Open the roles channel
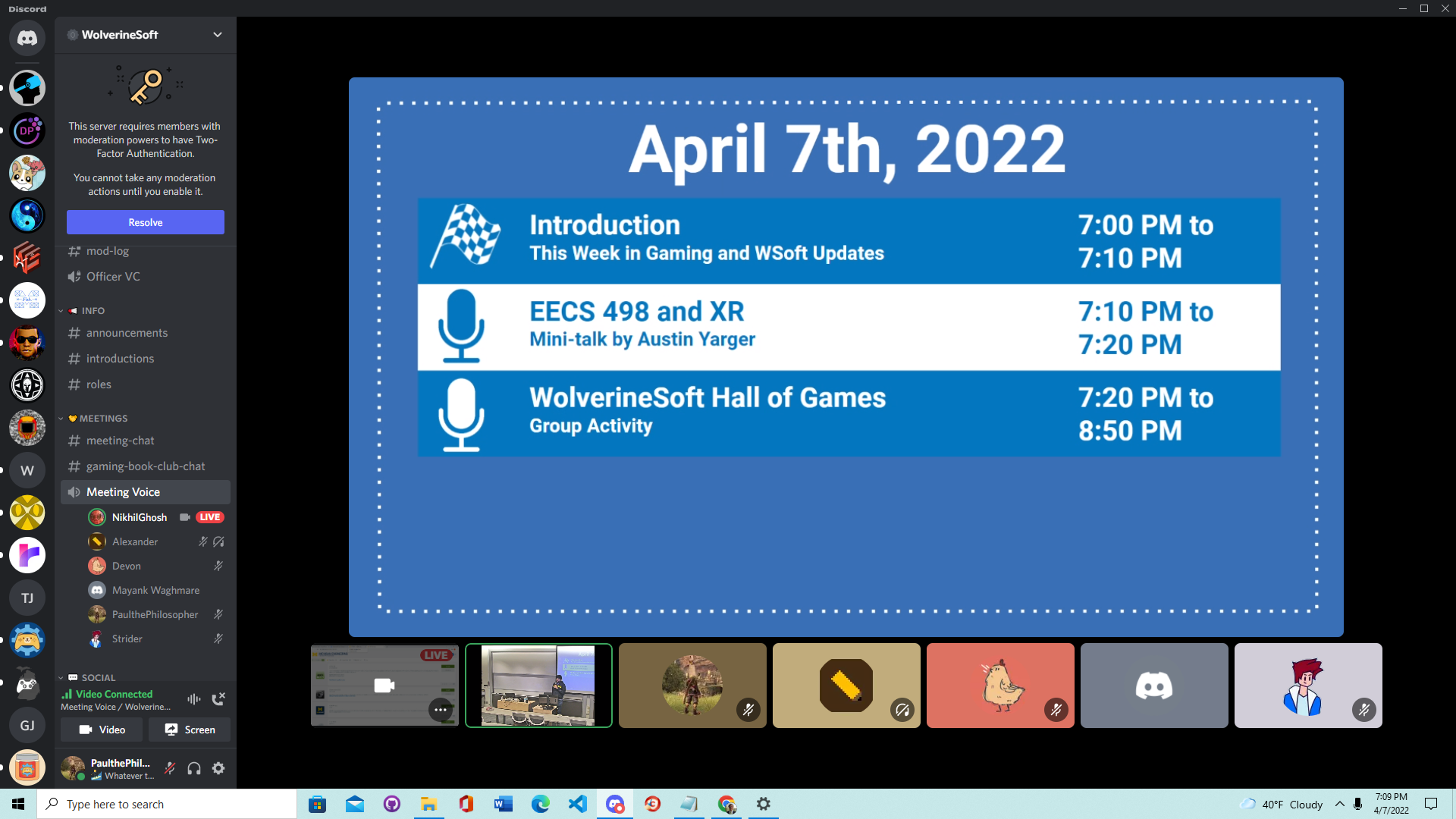 click(146, 384)
